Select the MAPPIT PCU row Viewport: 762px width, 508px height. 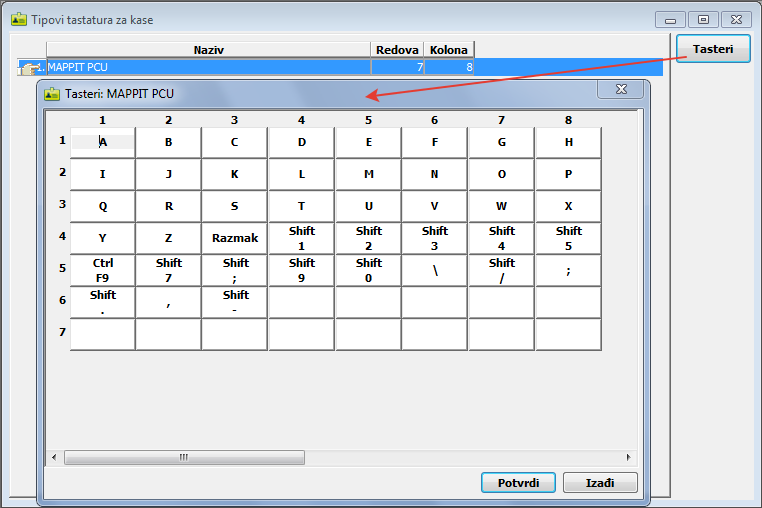(340, 67)
